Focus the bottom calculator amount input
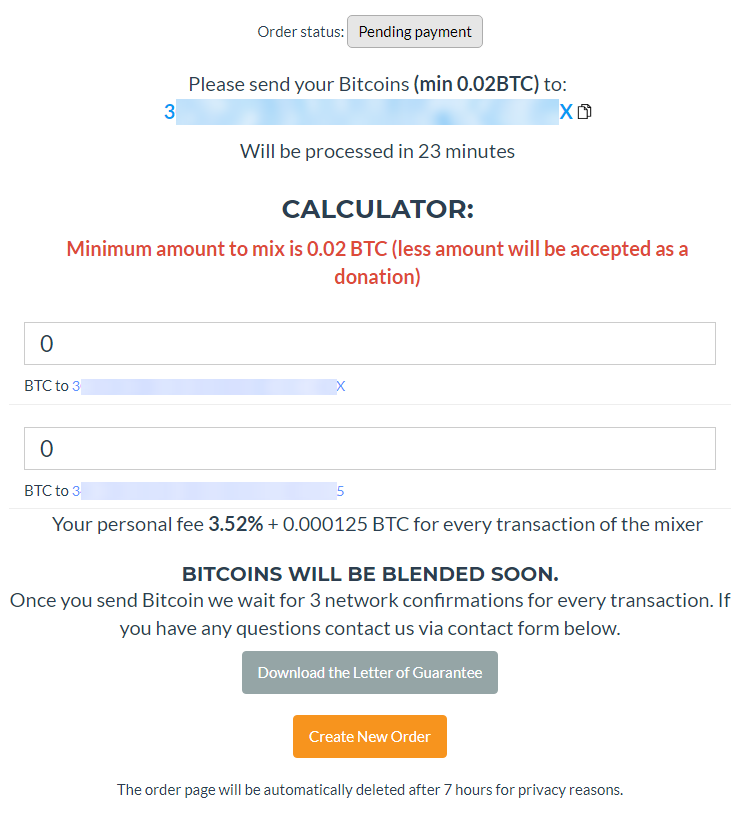741x836 pixels. point(370,448)
